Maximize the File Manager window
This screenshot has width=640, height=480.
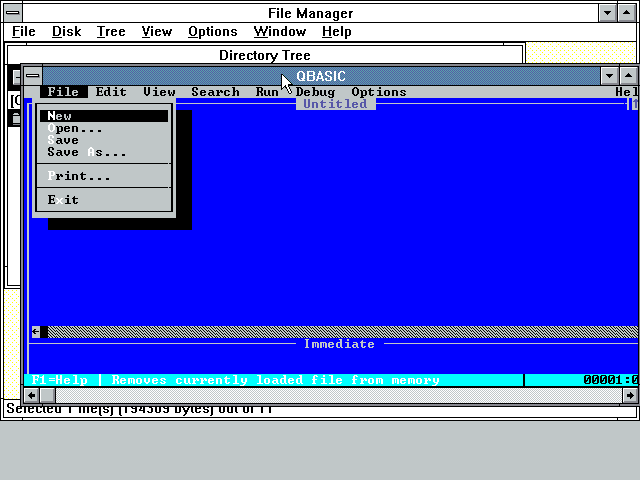(x=627, y=13)
